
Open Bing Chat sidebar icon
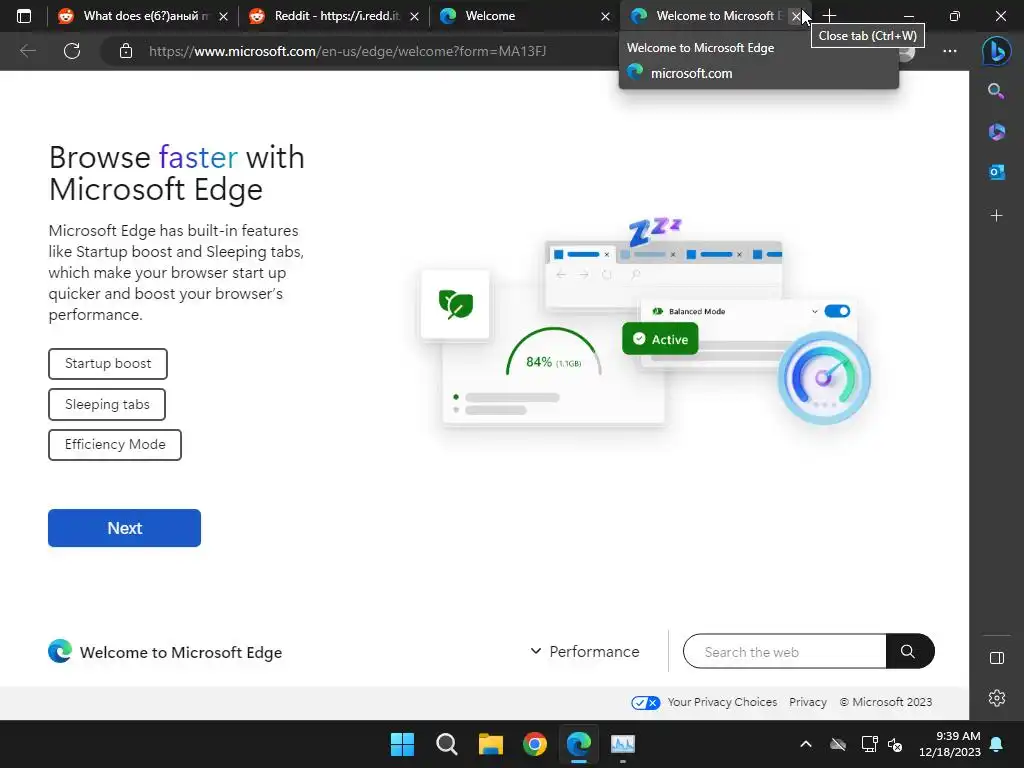point(997,50)
